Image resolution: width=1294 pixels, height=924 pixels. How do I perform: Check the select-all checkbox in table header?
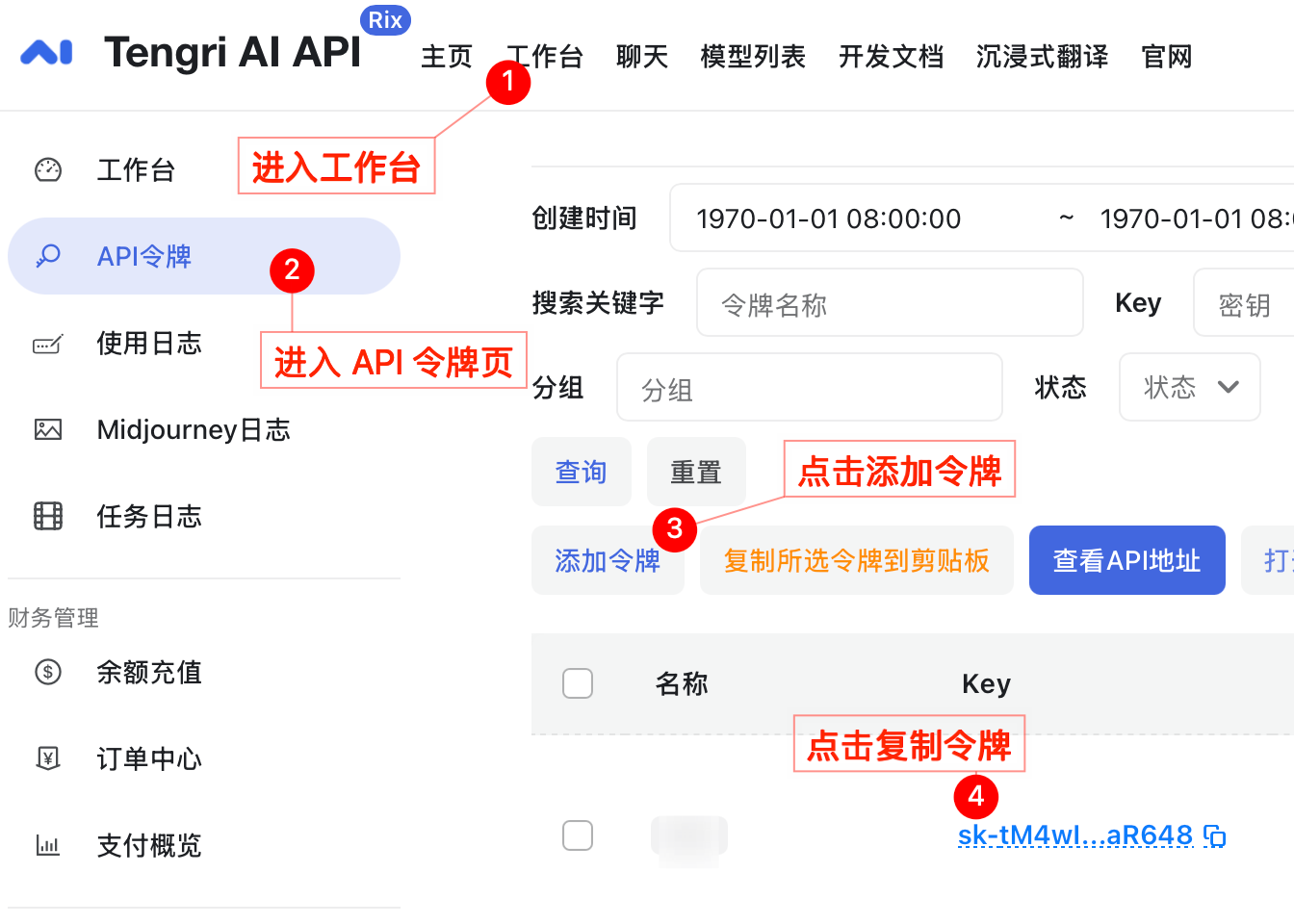578,682
